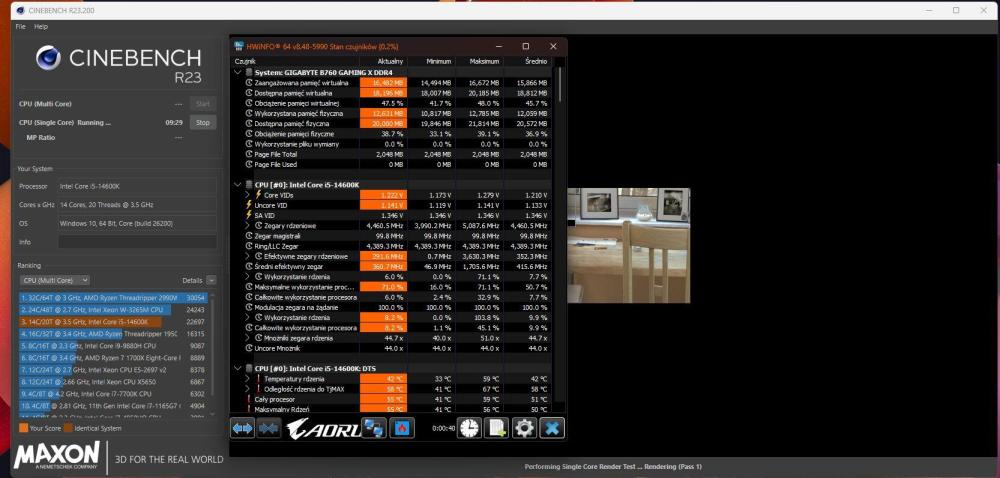Click the lightning icon beside SA VID
The image size is (1000, 478).
[x=249, y=215]
